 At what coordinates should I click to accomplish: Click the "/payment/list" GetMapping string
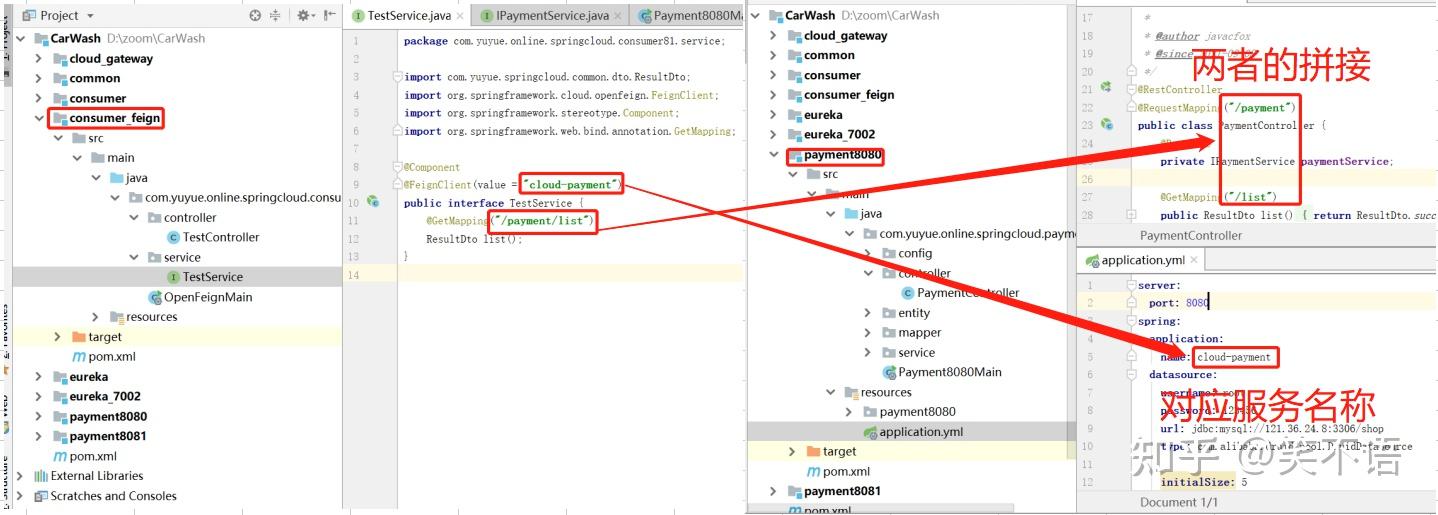541,220
